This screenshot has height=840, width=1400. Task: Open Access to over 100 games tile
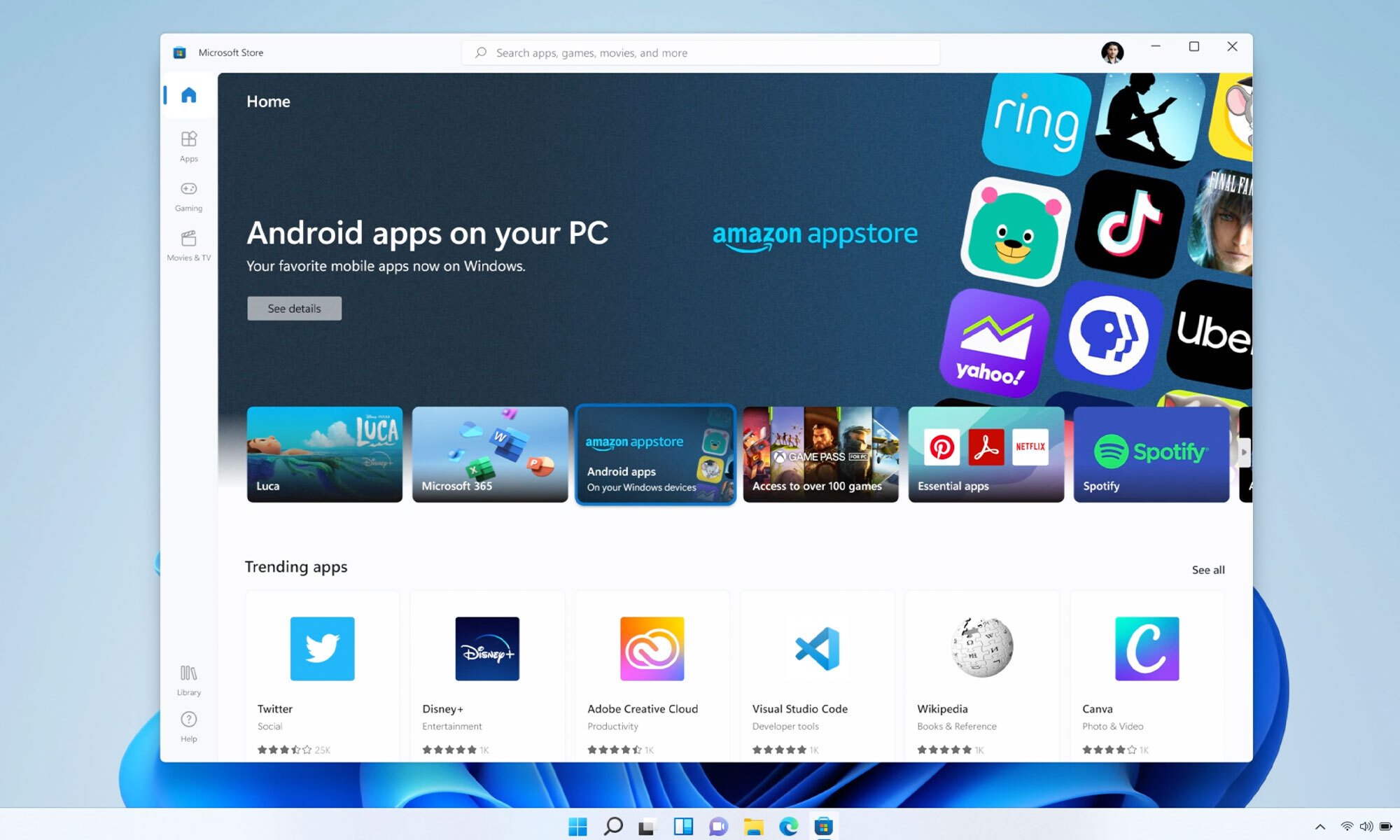point(820,453)
